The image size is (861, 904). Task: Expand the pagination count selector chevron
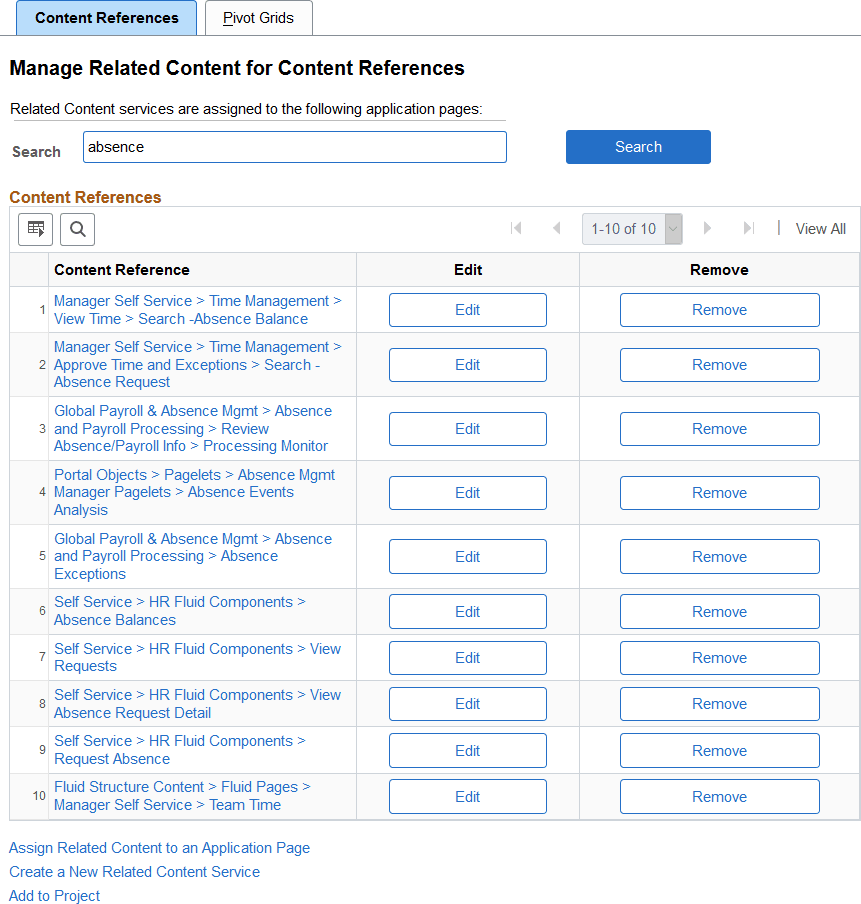(671, 228)
